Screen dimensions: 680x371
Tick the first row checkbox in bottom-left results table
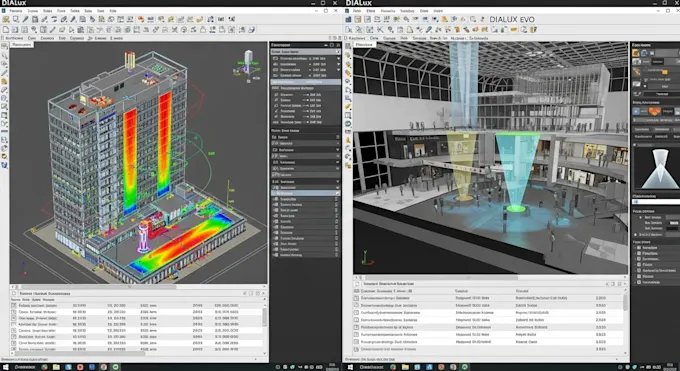13,306
